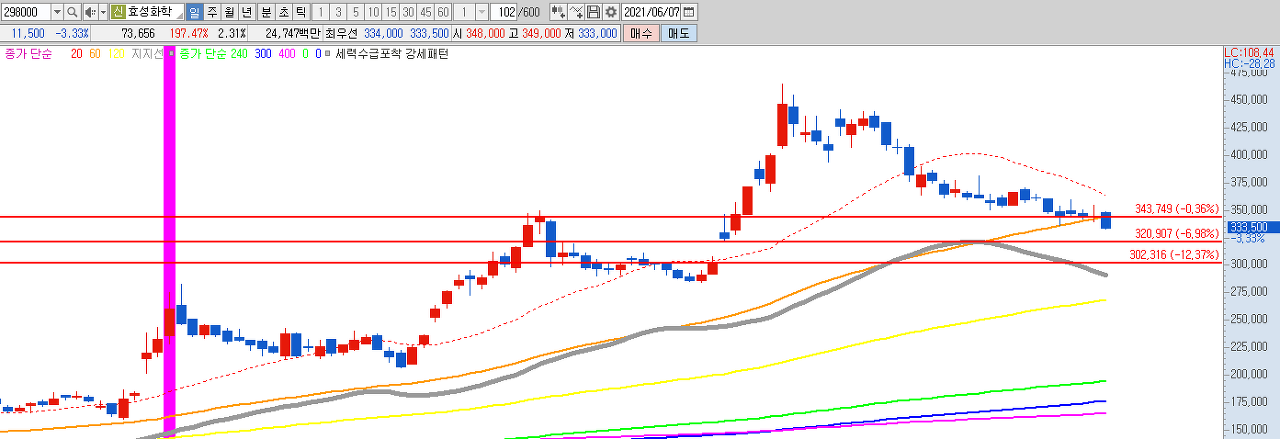The width and height of the screenshot is (1280, 439).
Task: Switch to tick chart 틱
Action: point(300,12)
